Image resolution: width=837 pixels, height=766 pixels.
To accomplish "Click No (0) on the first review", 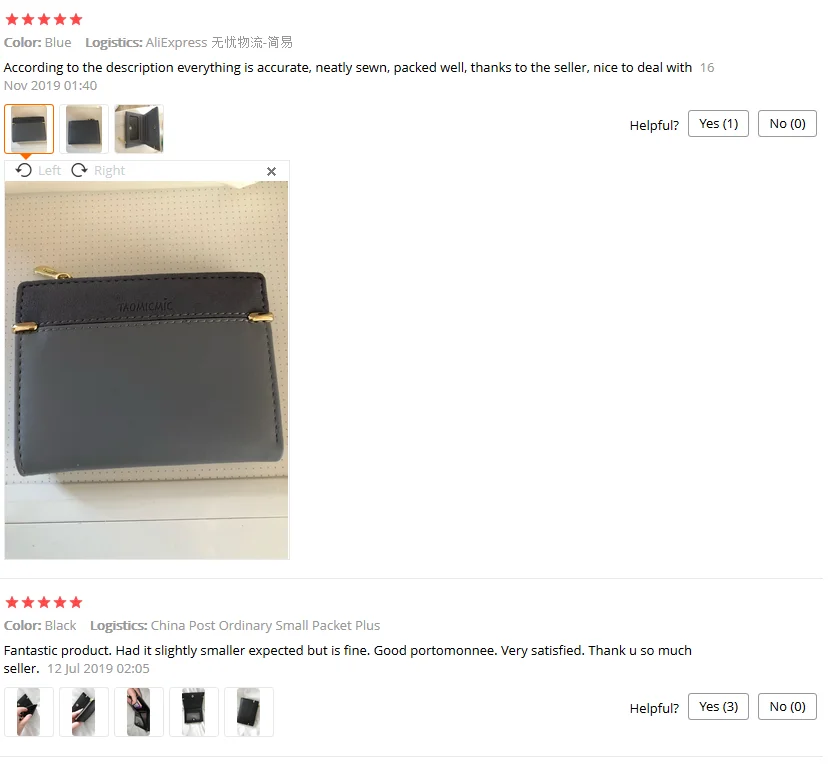I will point(787,124).
